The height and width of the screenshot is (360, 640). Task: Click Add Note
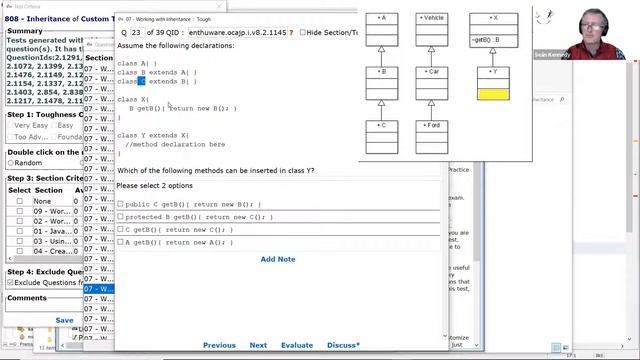pyautogui.click(x=278, y=259)
